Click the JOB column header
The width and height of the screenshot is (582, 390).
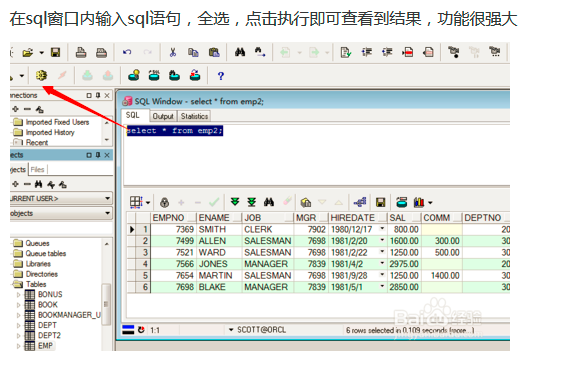click(x=268, y=218)
